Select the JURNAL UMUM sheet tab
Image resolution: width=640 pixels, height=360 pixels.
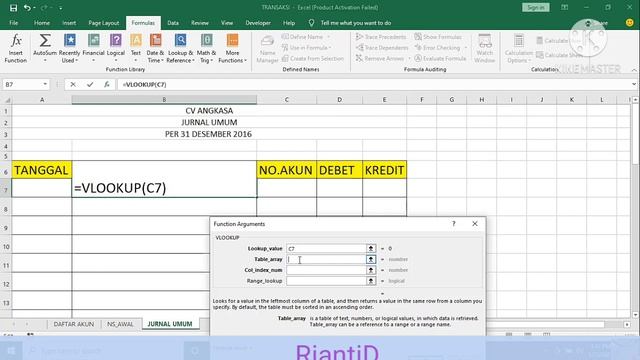coord(170,324)
